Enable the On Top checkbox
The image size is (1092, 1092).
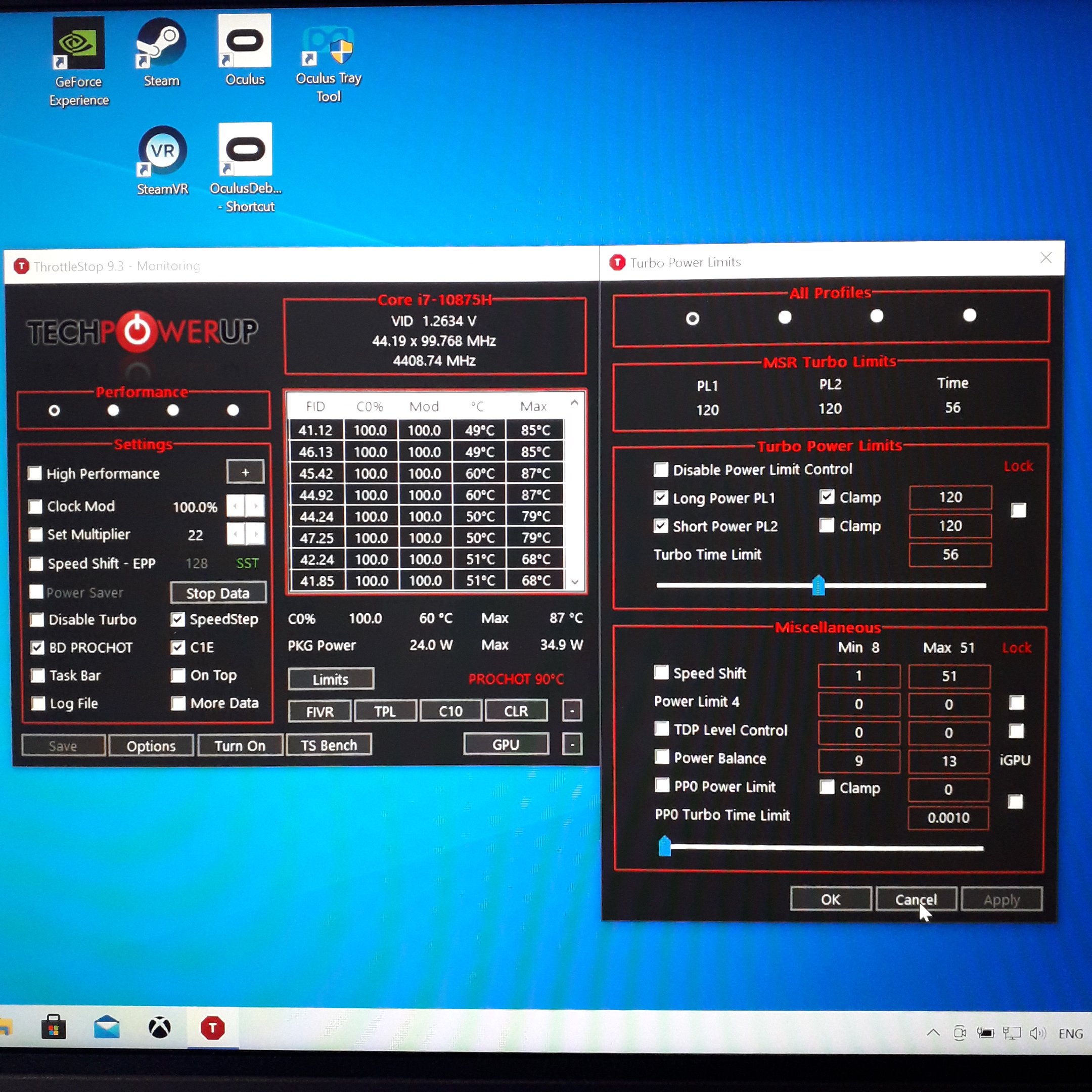178,675
